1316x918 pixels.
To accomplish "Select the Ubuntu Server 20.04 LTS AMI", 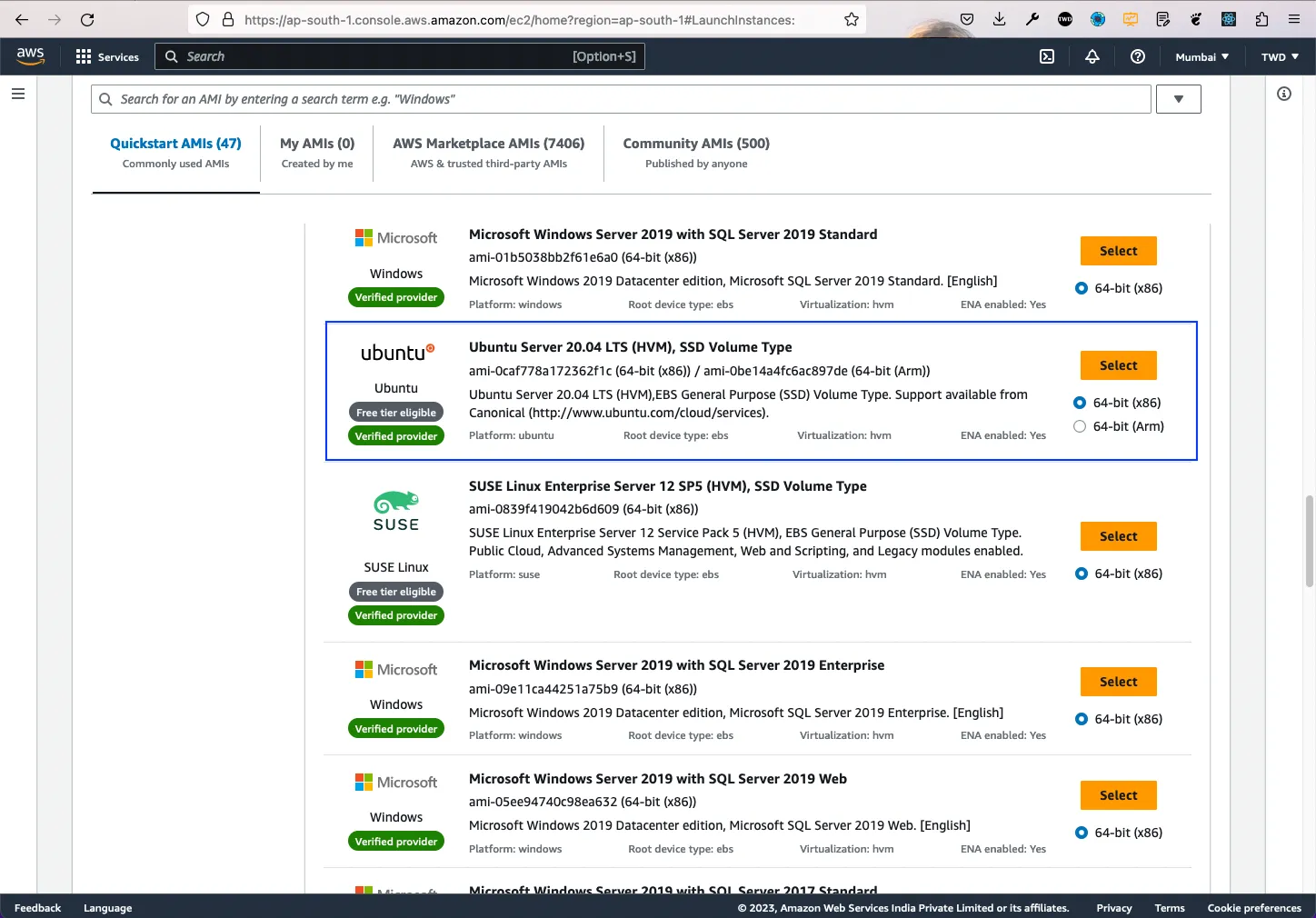I will click(x=1118, y=365).
